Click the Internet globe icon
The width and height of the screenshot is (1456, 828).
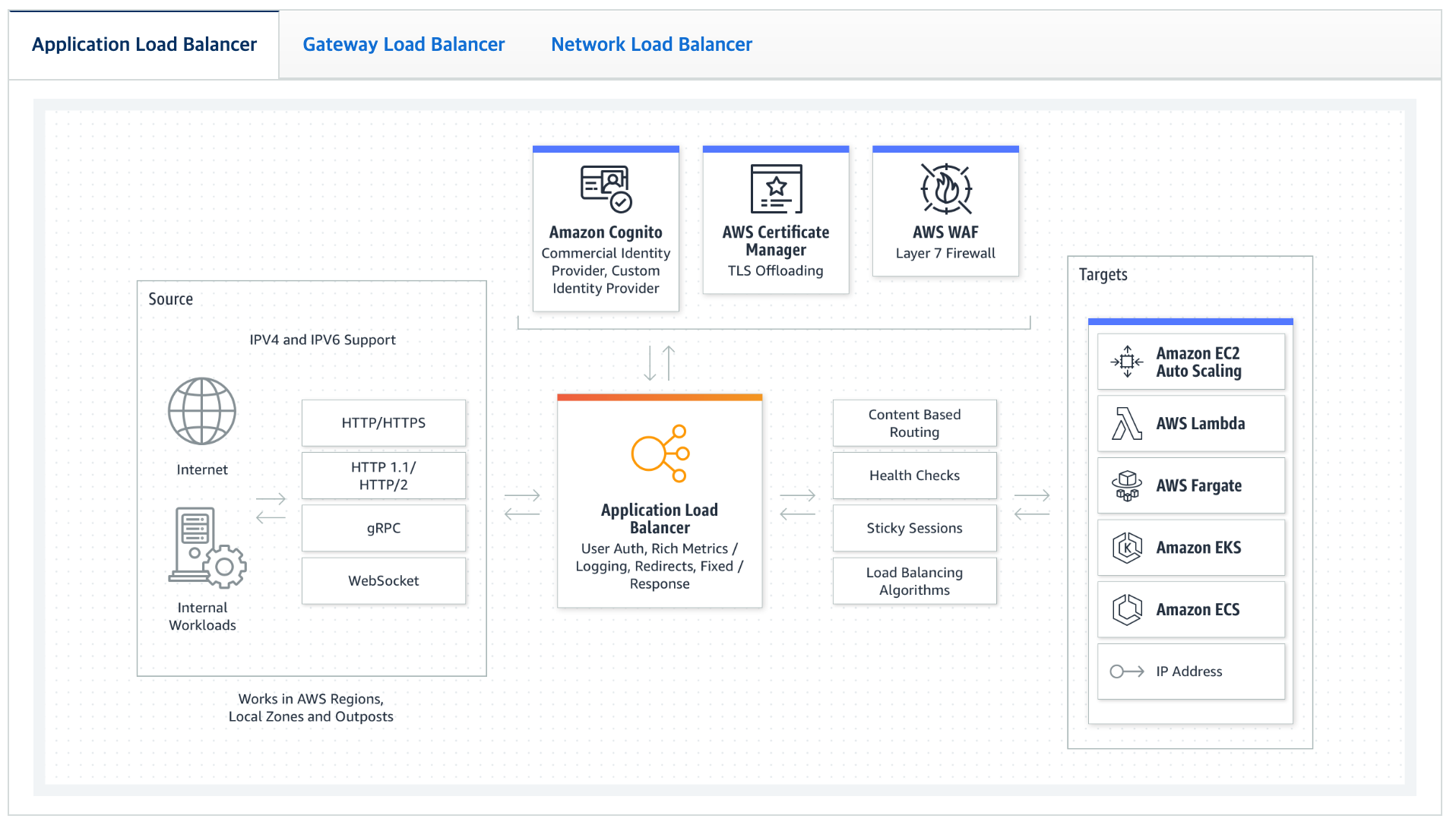tap(202, 411)
